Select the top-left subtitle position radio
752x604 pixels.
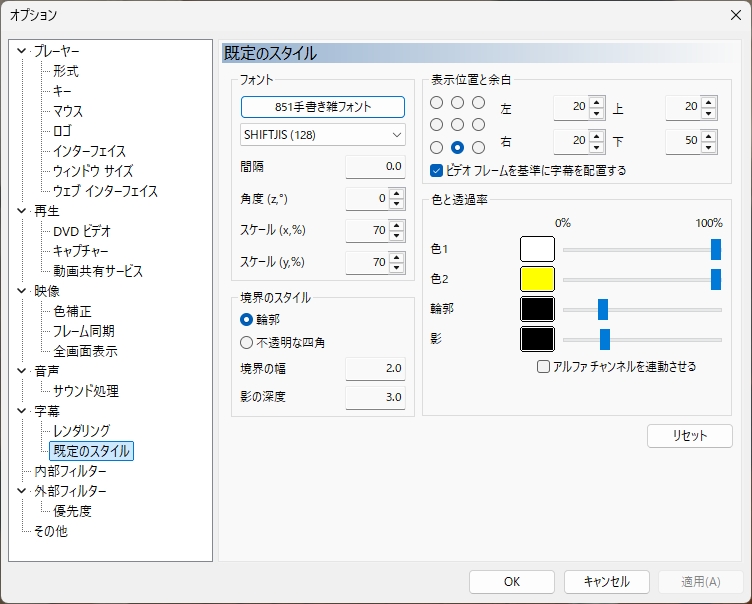click(x=436, y=103)
